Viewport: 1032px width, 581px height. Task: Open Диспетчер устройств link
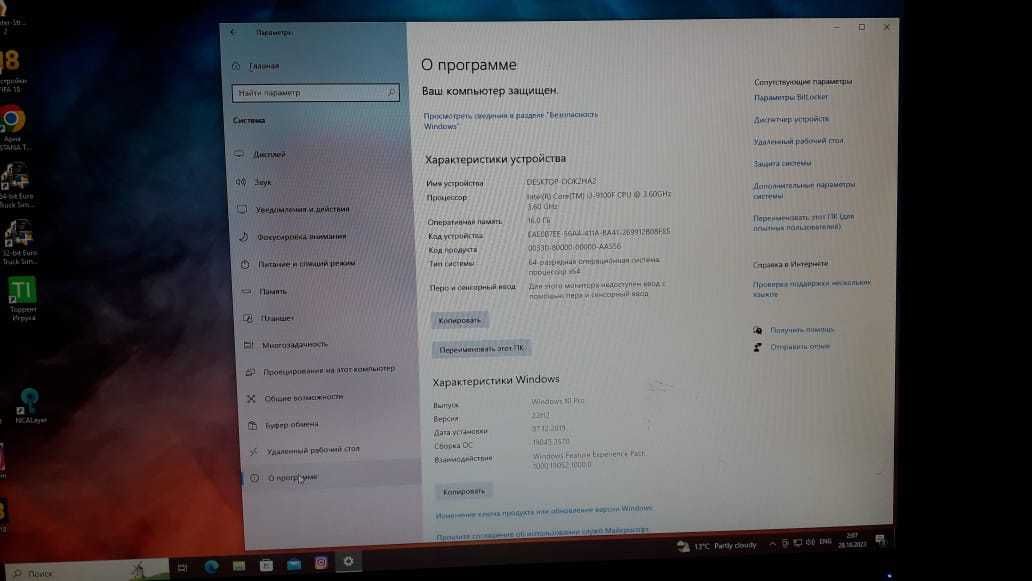coord(791,119)
